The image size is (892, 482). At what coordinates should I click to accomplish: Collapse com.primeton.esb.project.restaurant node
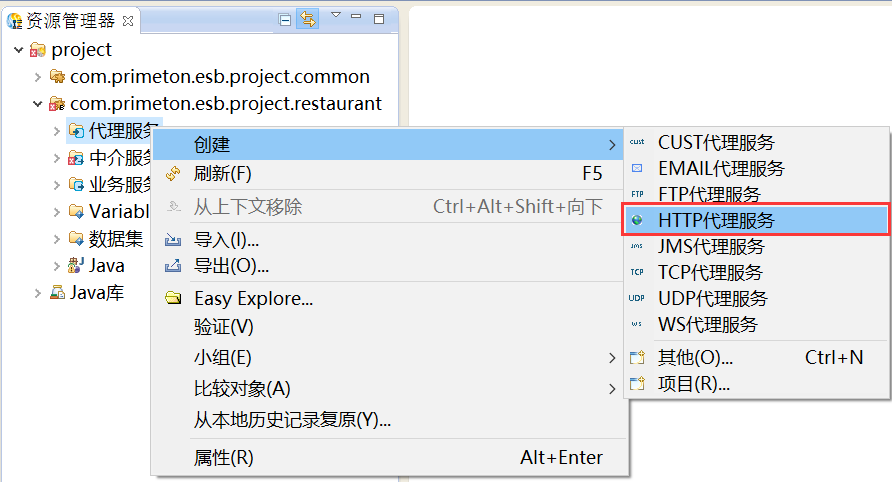pos(38,104)
